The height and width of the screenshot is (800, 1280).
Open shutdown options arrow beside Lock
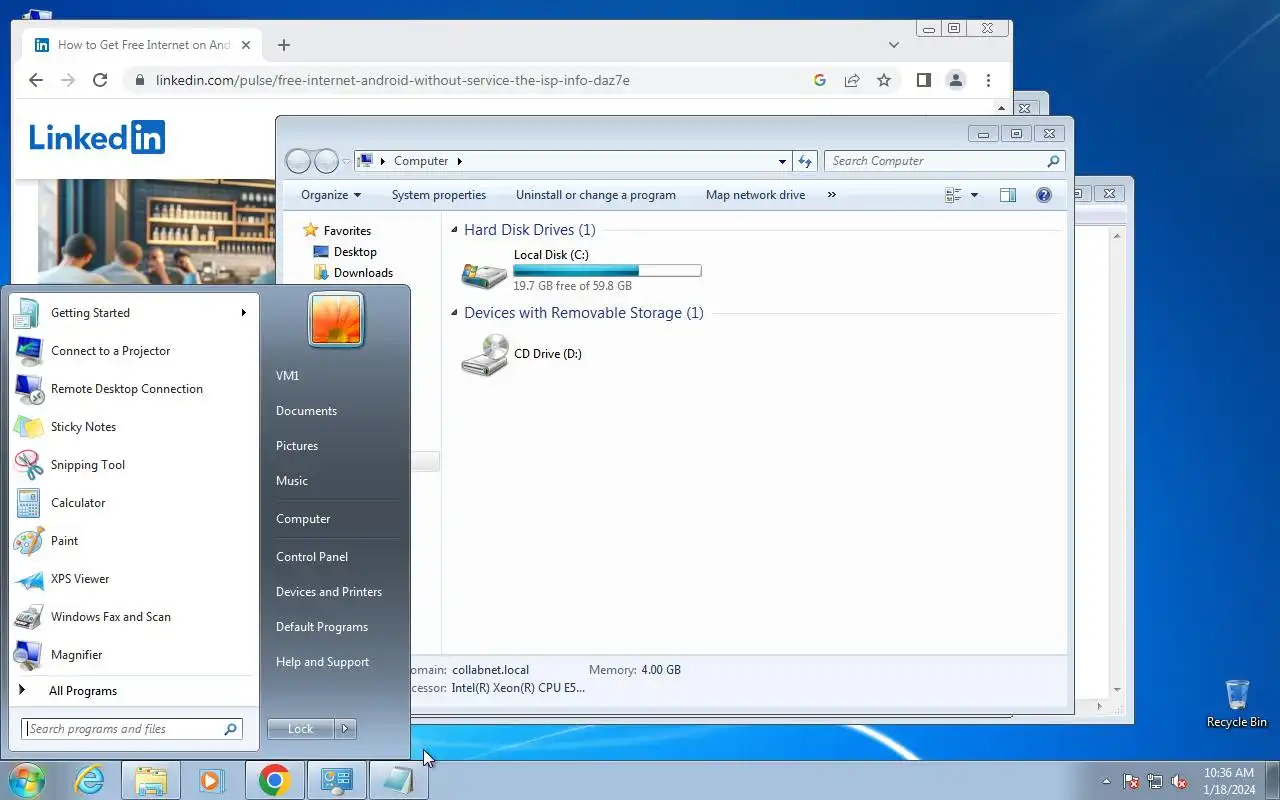[x=345, y=729]
